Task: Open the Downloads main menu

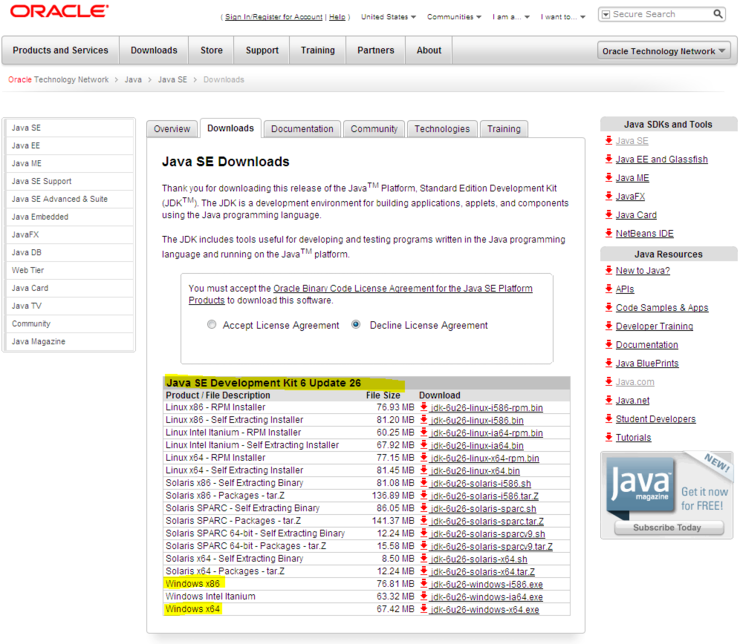Action: click(x=154, y=50)
